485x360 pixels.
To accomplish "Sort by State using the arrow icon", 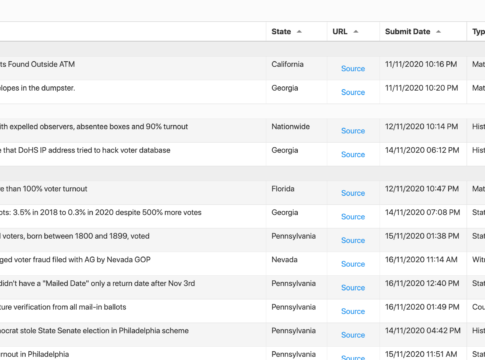I will tap(299, 32).
